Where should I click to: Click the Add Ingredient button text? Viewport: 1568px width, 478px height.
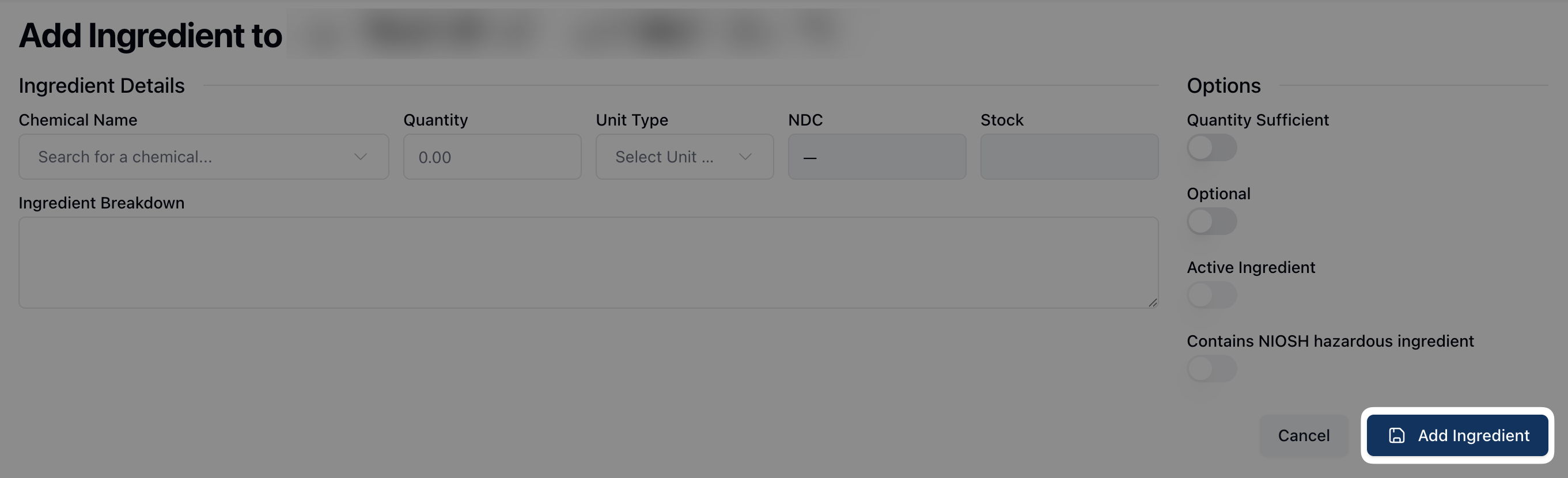(1473, 435)
